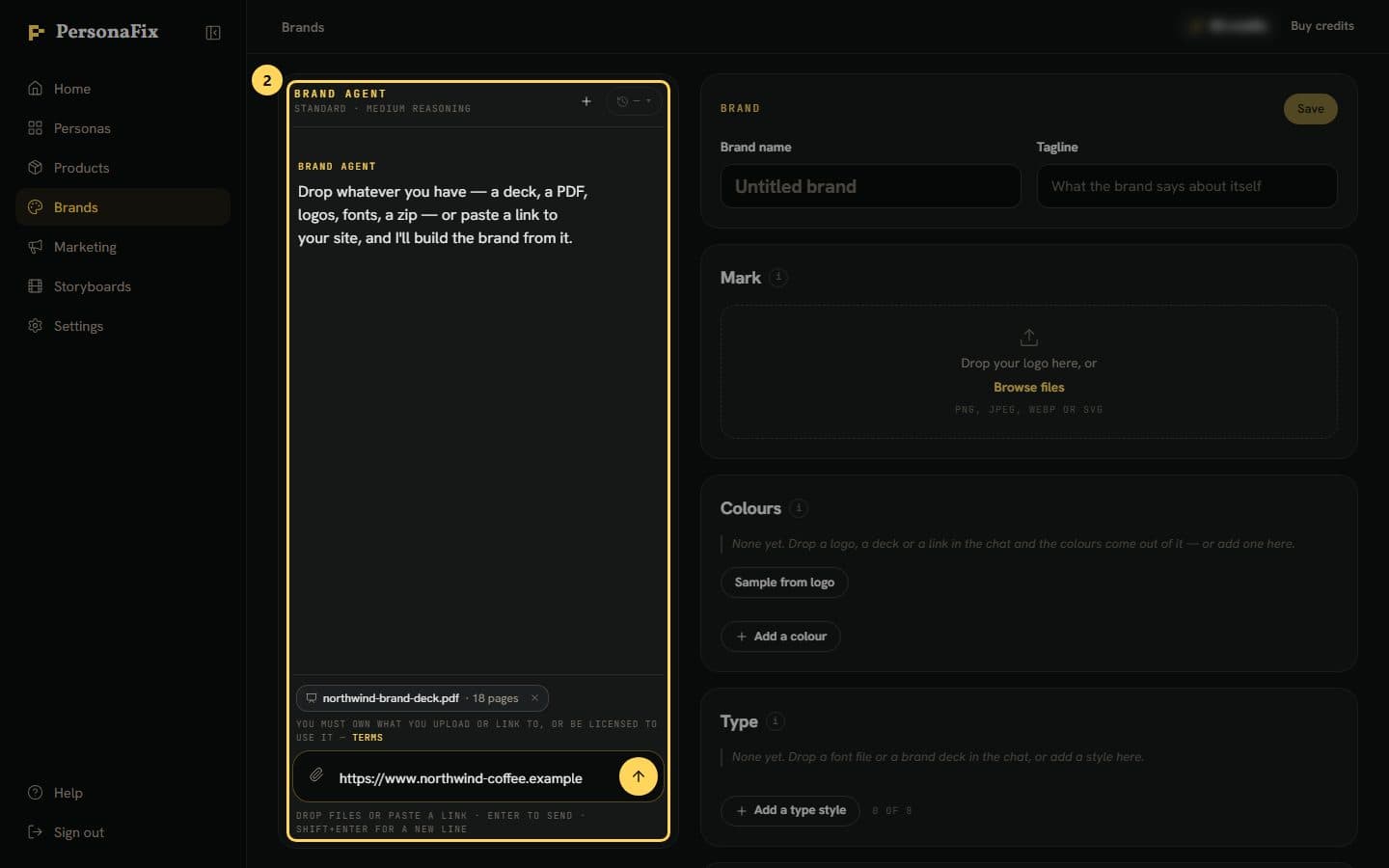This screenshot has height=868, width=1389.
Task: Open the TERMS link
Action: 368,738
